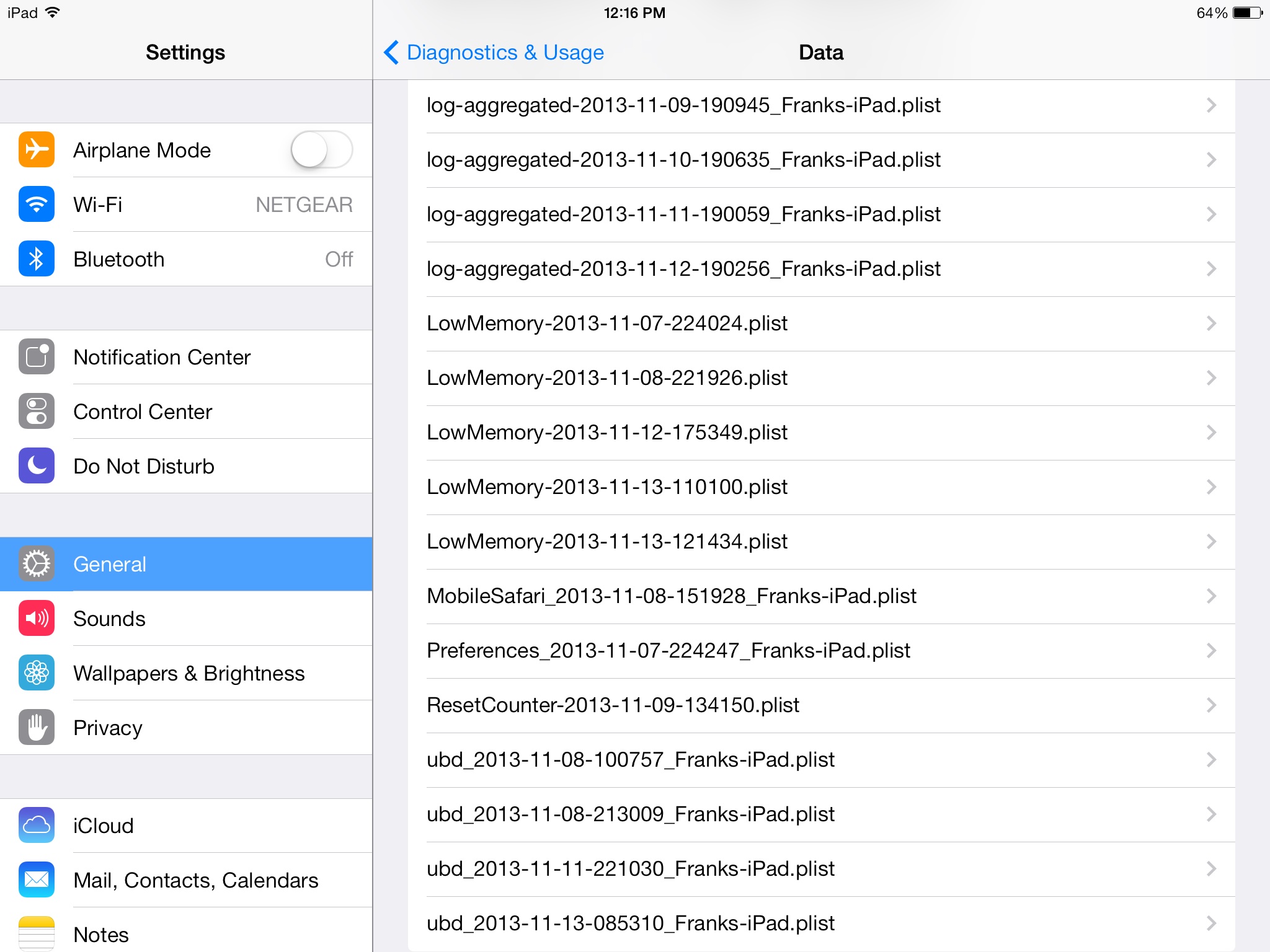Tap the Privacy hand icon
1270x952 pixels.
[37, 728]
